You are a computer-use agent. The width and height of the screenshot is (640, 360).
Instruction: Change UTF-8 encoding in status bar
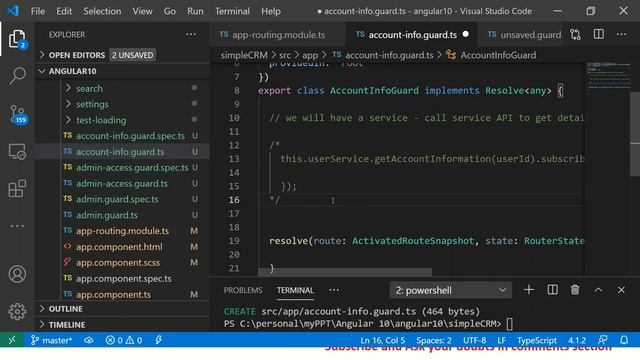click(474, 340)
